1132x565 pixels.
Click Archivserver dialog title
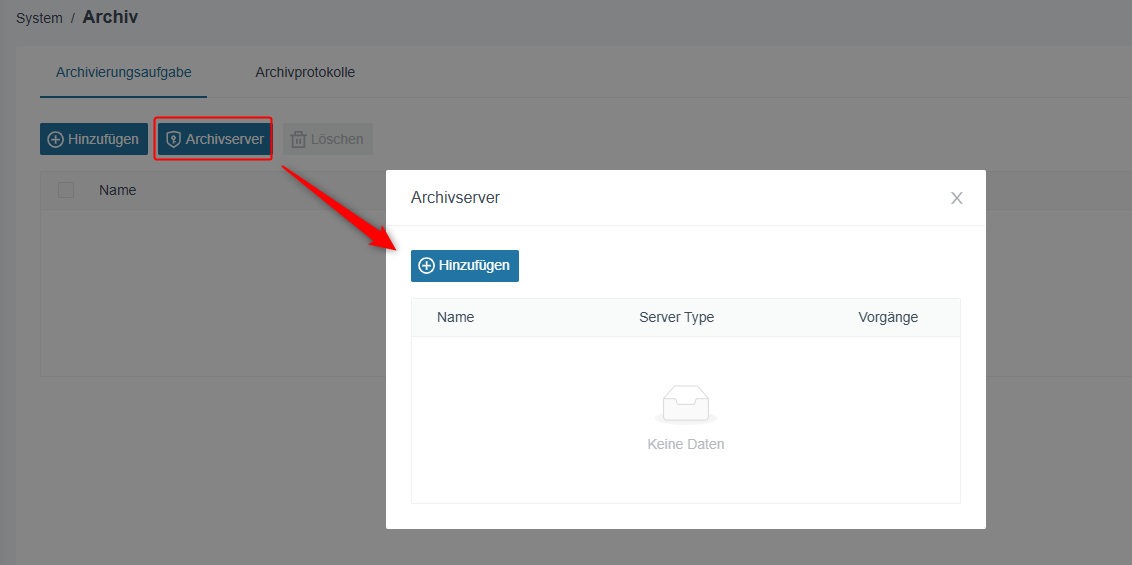[x=455, y=198]
